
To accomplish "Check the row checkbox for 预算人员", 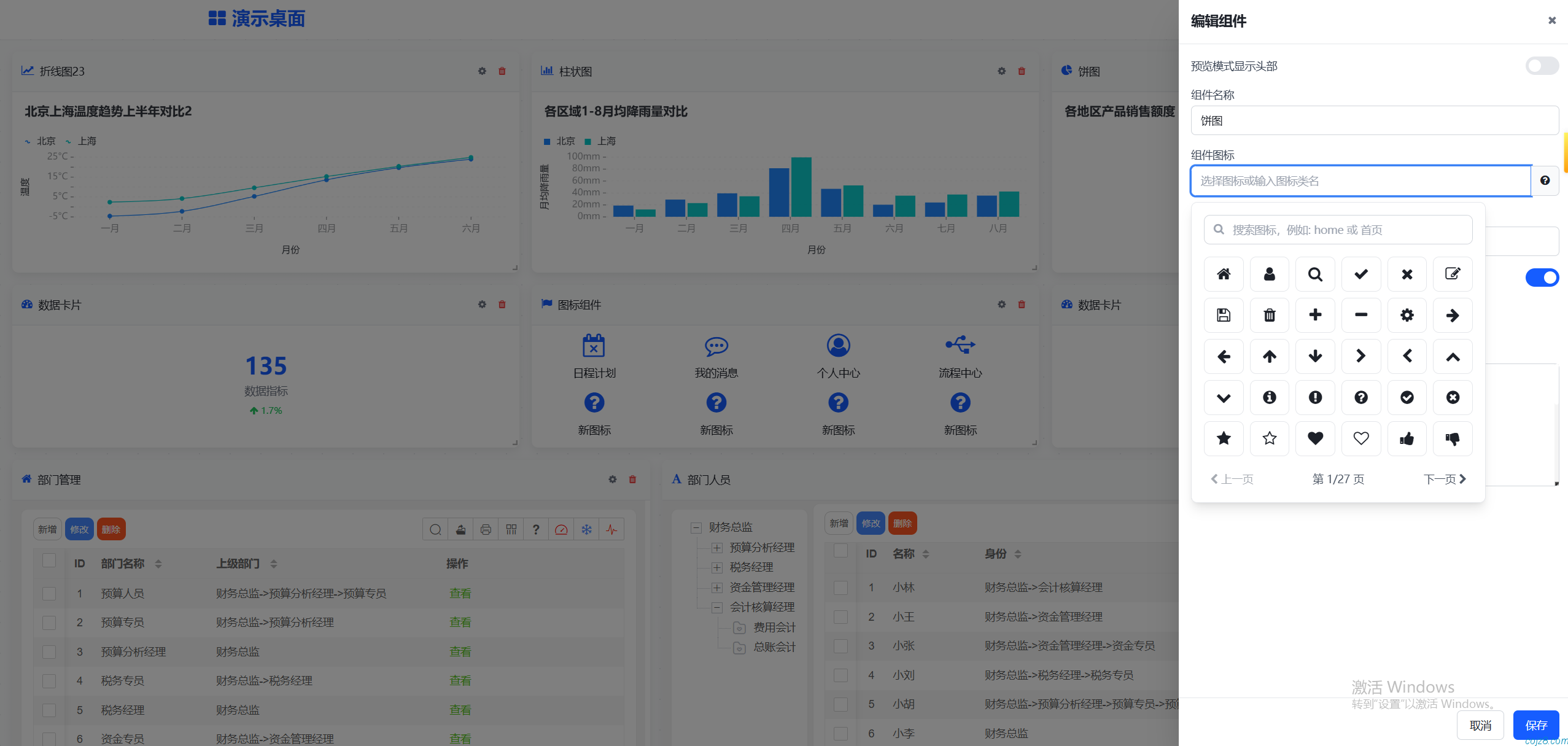I will point(49,593).
